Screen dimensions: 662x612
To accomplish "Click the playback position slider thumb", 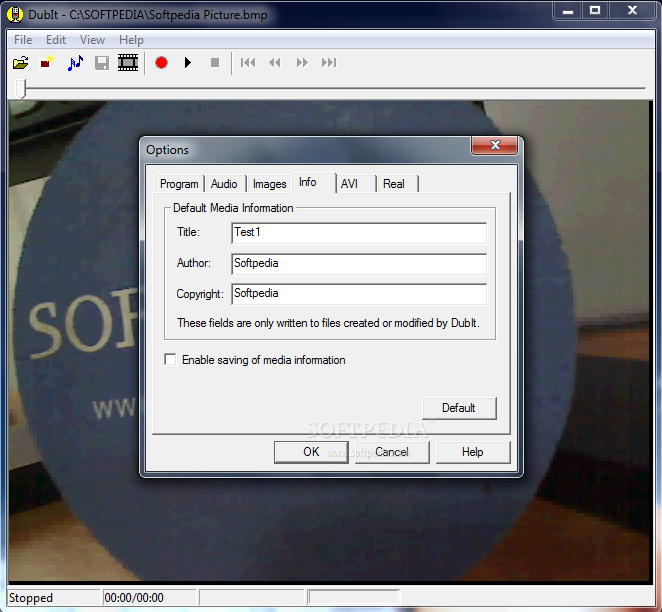I will tap(21, 88).
